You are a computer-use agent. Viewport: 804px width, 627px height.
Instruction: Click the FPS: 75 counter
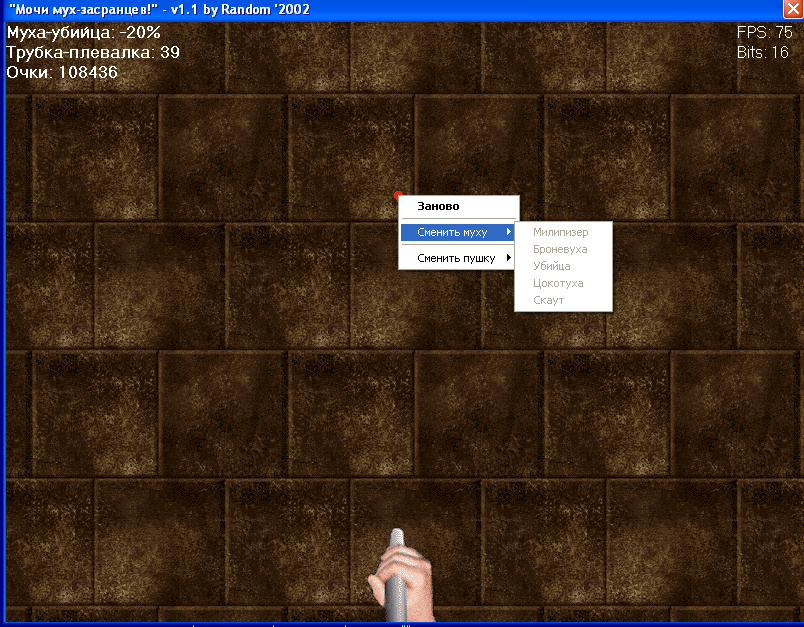point(765,32)
